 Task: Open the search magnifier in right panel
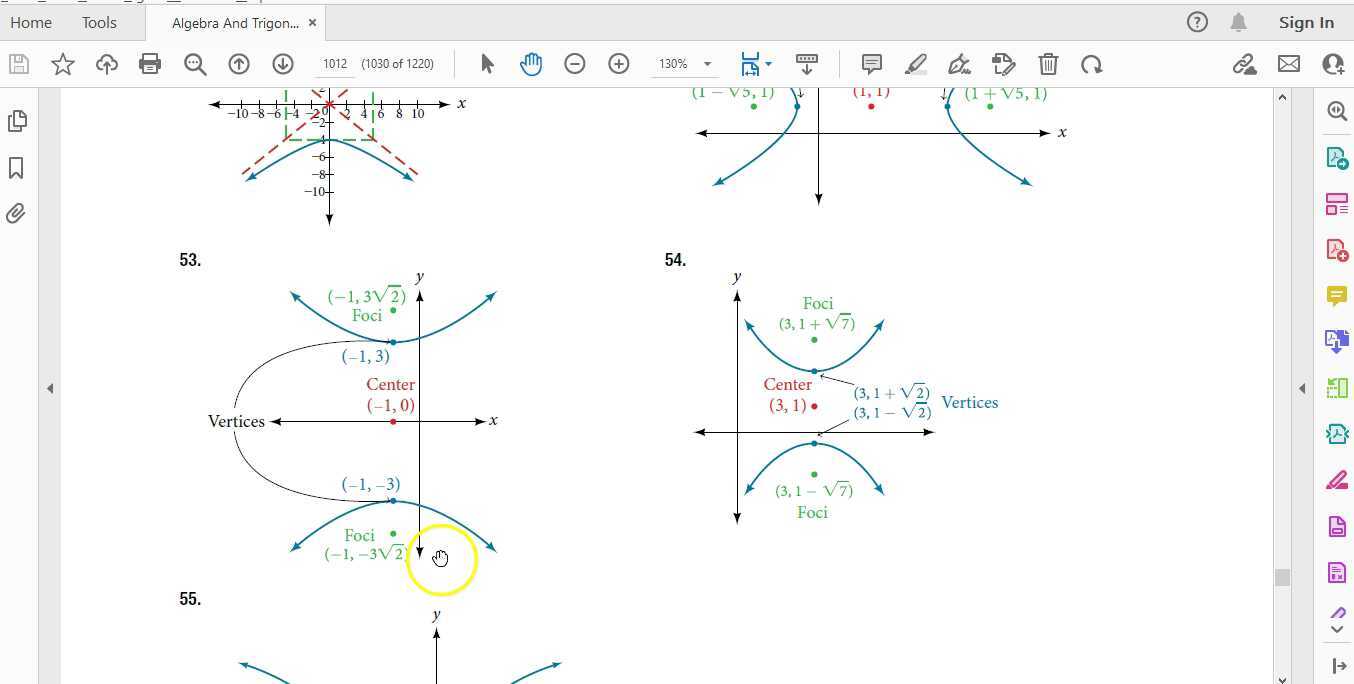coord(1337,111)
